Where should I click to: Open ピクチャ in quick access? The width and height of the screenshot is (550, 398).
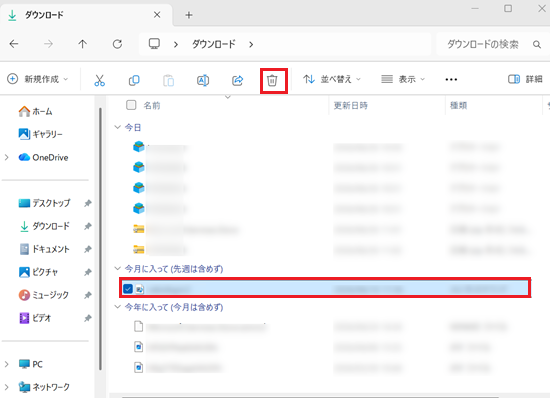38,272
